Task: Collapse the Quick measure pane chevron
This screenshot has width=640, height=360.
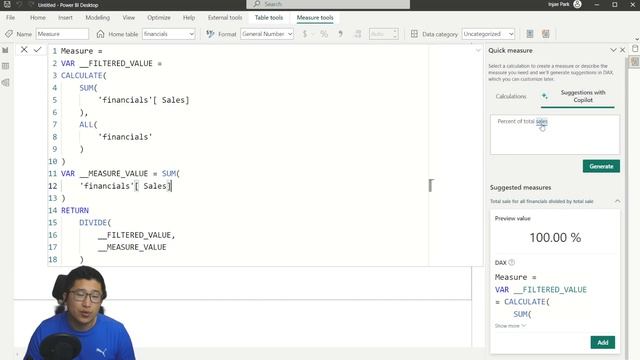Action: [x=613, y=50]
